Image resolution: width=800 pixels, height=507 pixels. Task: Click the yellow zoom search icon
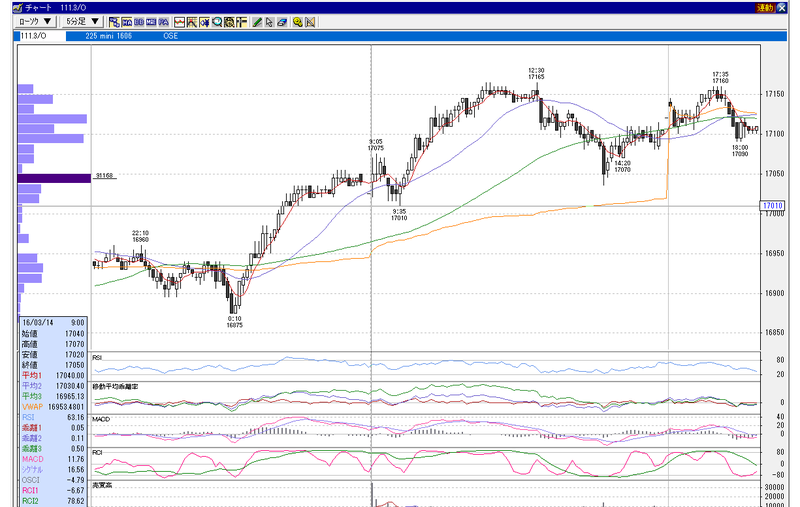tap(297, 22)
